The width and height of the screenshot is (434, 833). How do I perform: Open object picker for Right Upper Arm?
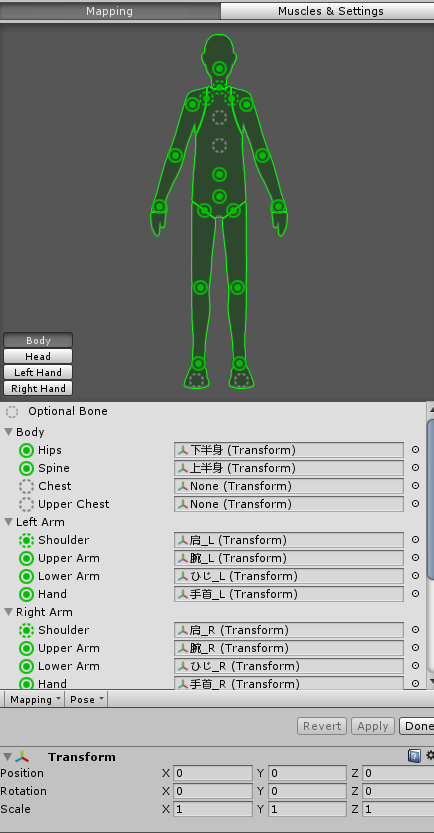click(x=415, y=648)
